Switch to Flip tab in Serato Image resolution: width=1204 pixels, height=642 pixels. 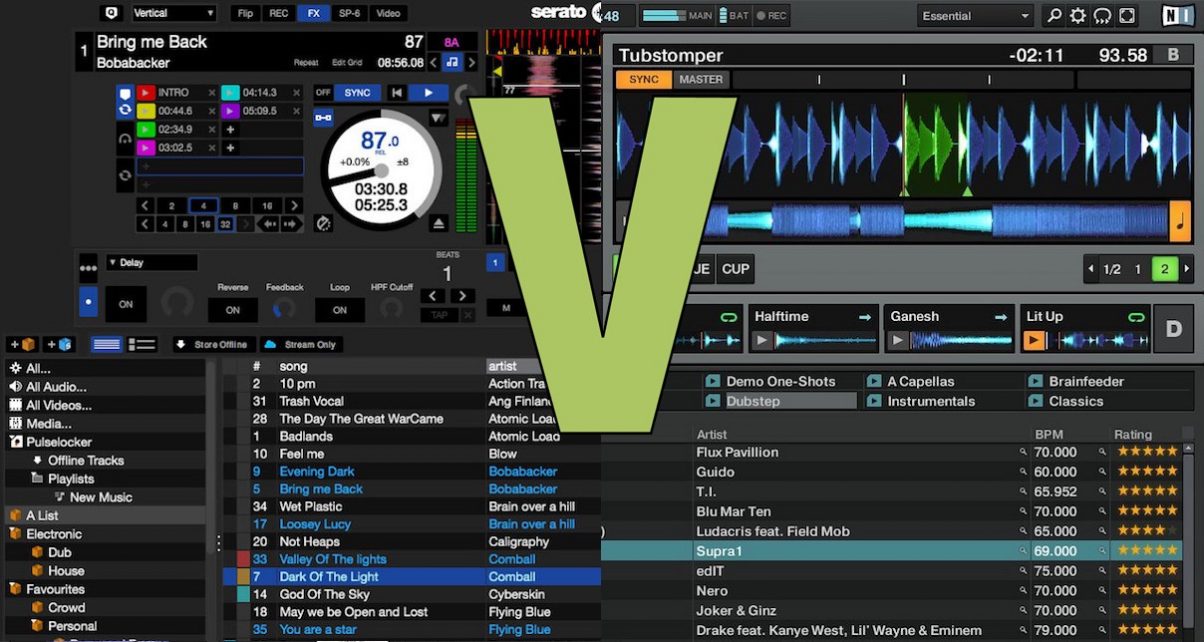244,13
